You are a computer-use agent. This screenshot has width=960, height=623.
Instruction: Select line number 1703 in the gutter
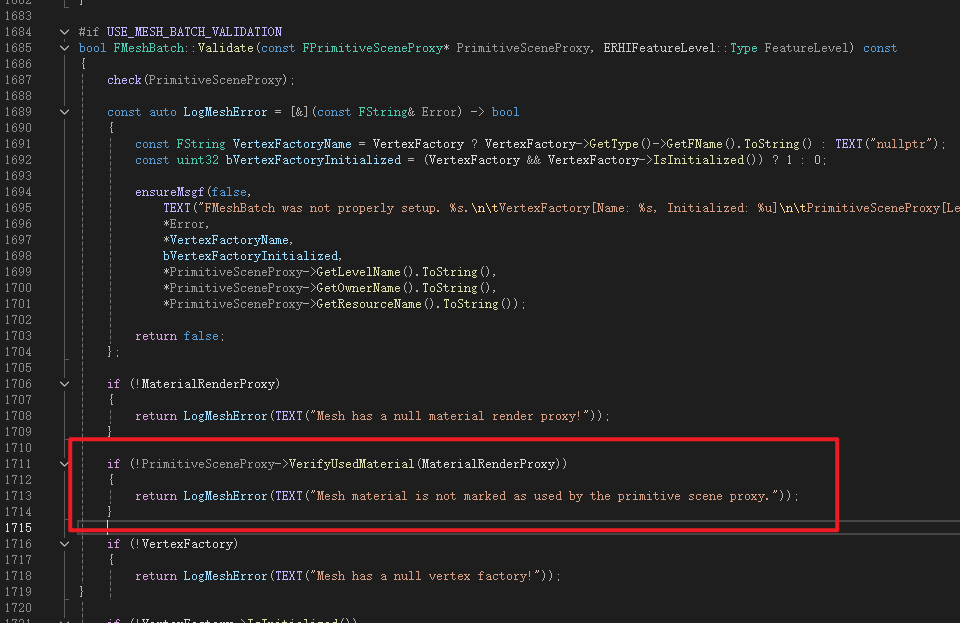click(x=18, y=336)
